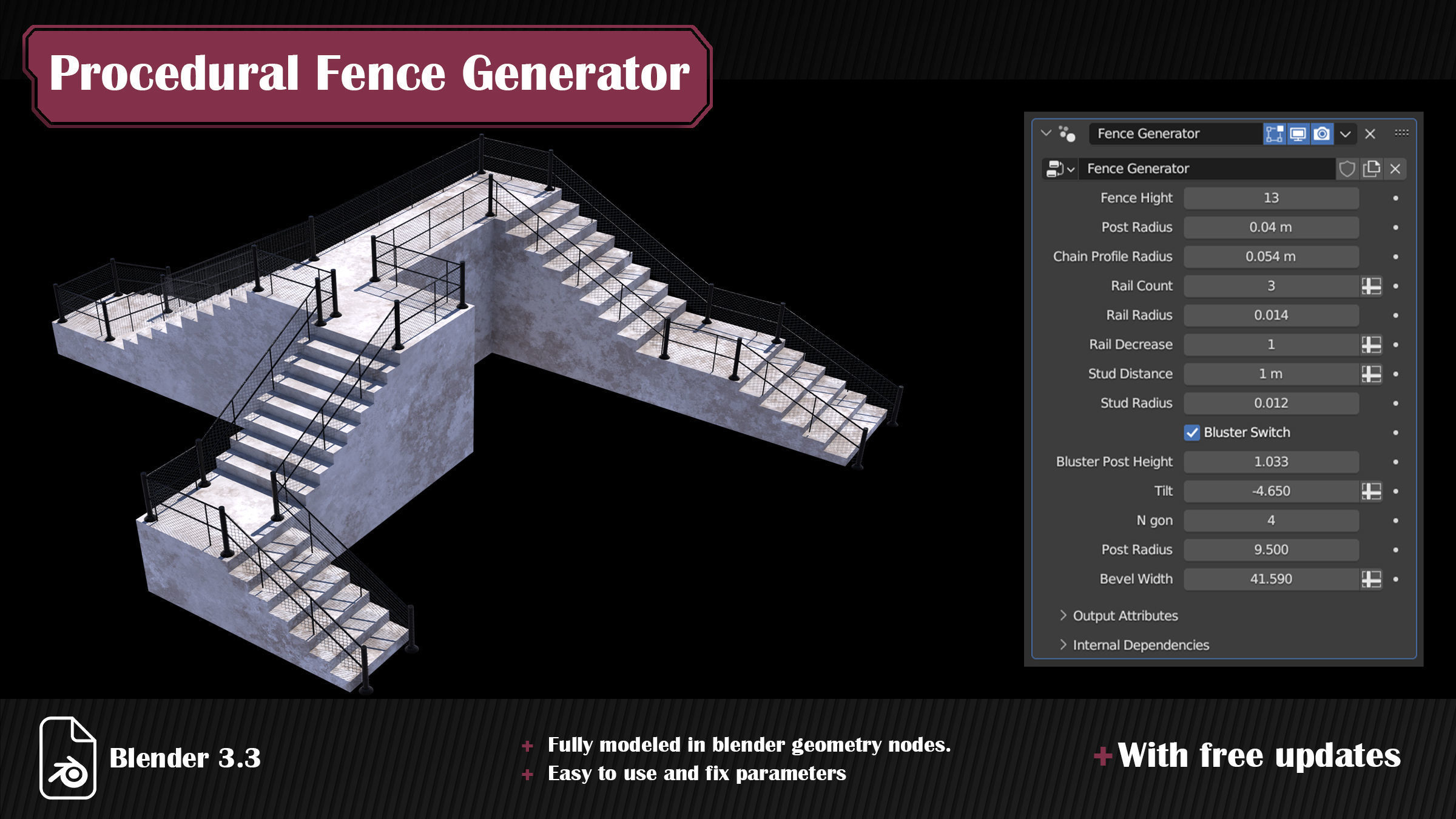
Task: Click the N gon value 4
Action: point(1271,521)
